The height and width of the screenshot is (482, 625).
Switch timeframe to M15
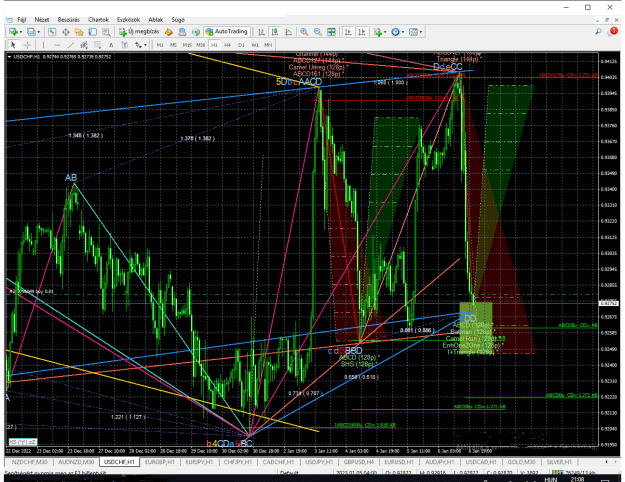(x=187, y=45)
